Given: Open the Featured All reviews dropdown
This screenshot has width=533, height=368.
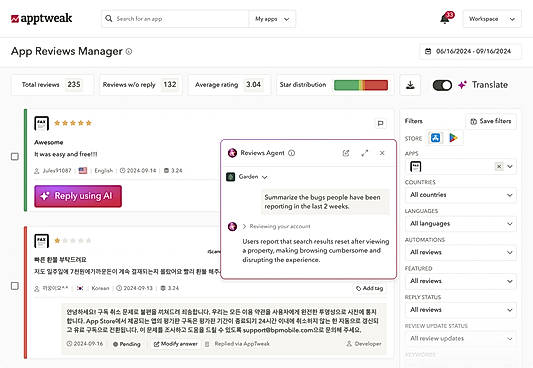Looking at the screenshot, I should [x=461, y=281].
